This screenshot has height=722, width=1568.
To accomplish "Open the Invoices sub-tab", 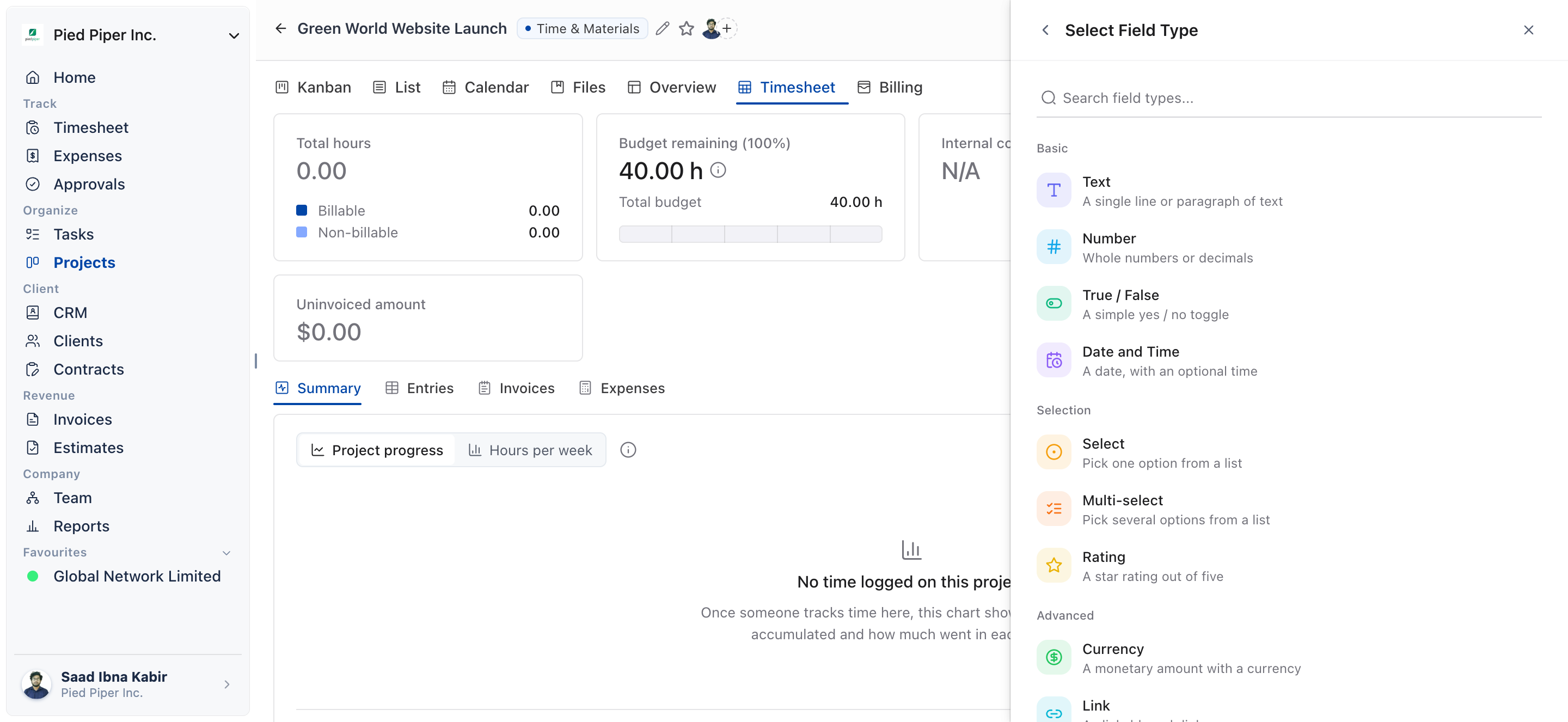I will 516,388.
